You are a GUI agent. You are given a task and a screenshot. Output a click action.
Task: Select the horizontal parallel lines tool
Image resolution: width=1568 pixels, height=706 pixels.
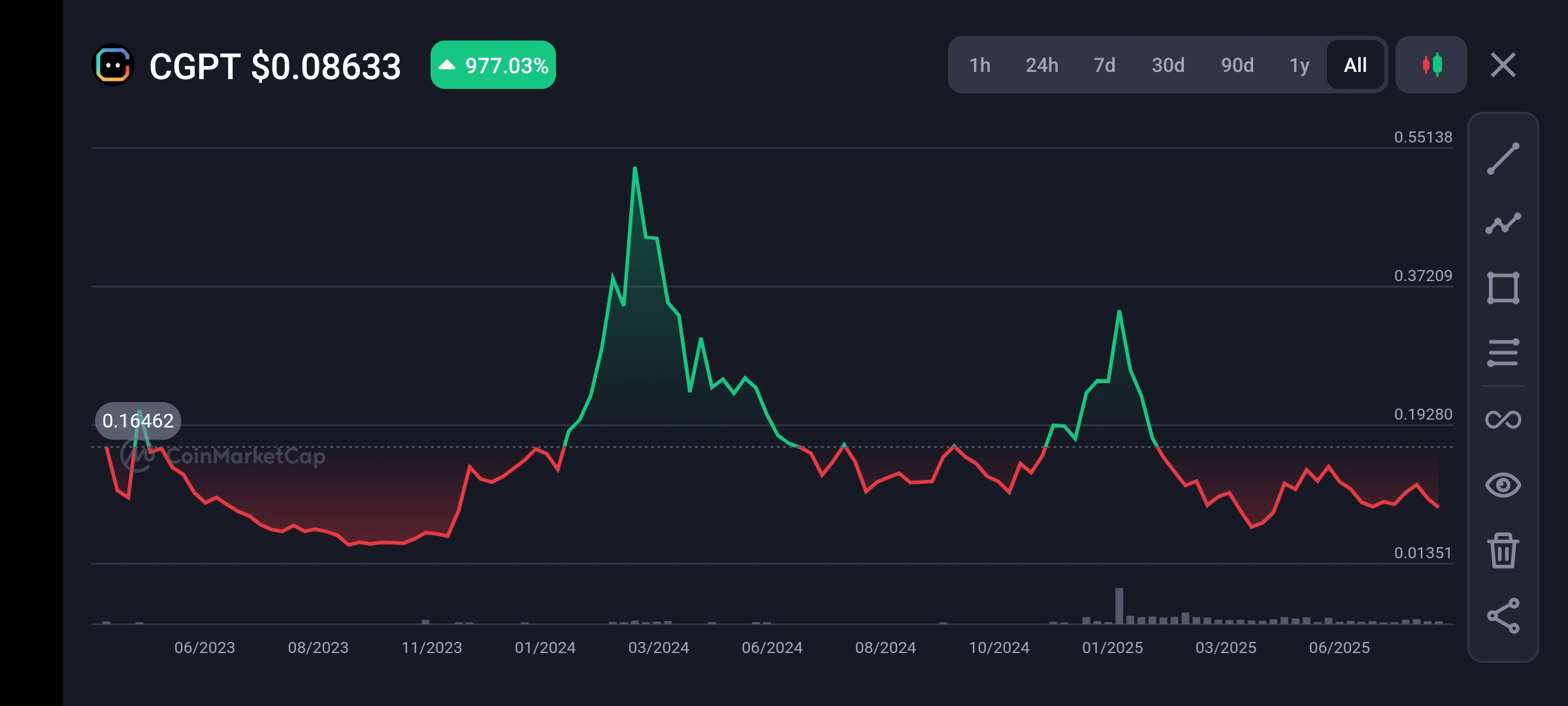1503,353
